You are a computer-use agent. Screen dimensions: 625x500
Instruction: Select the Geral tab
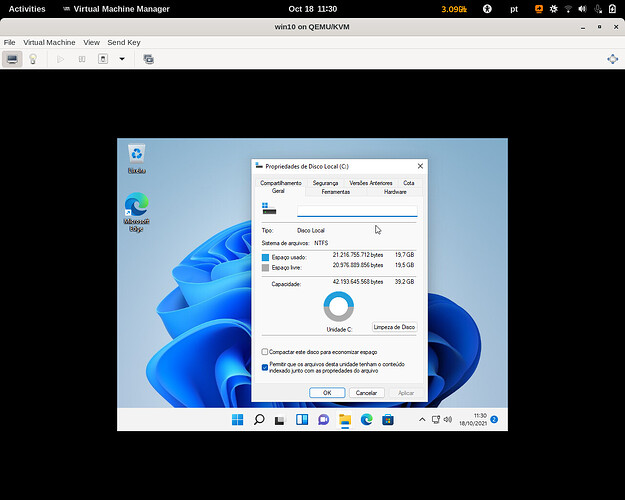[x=278, y=191]
